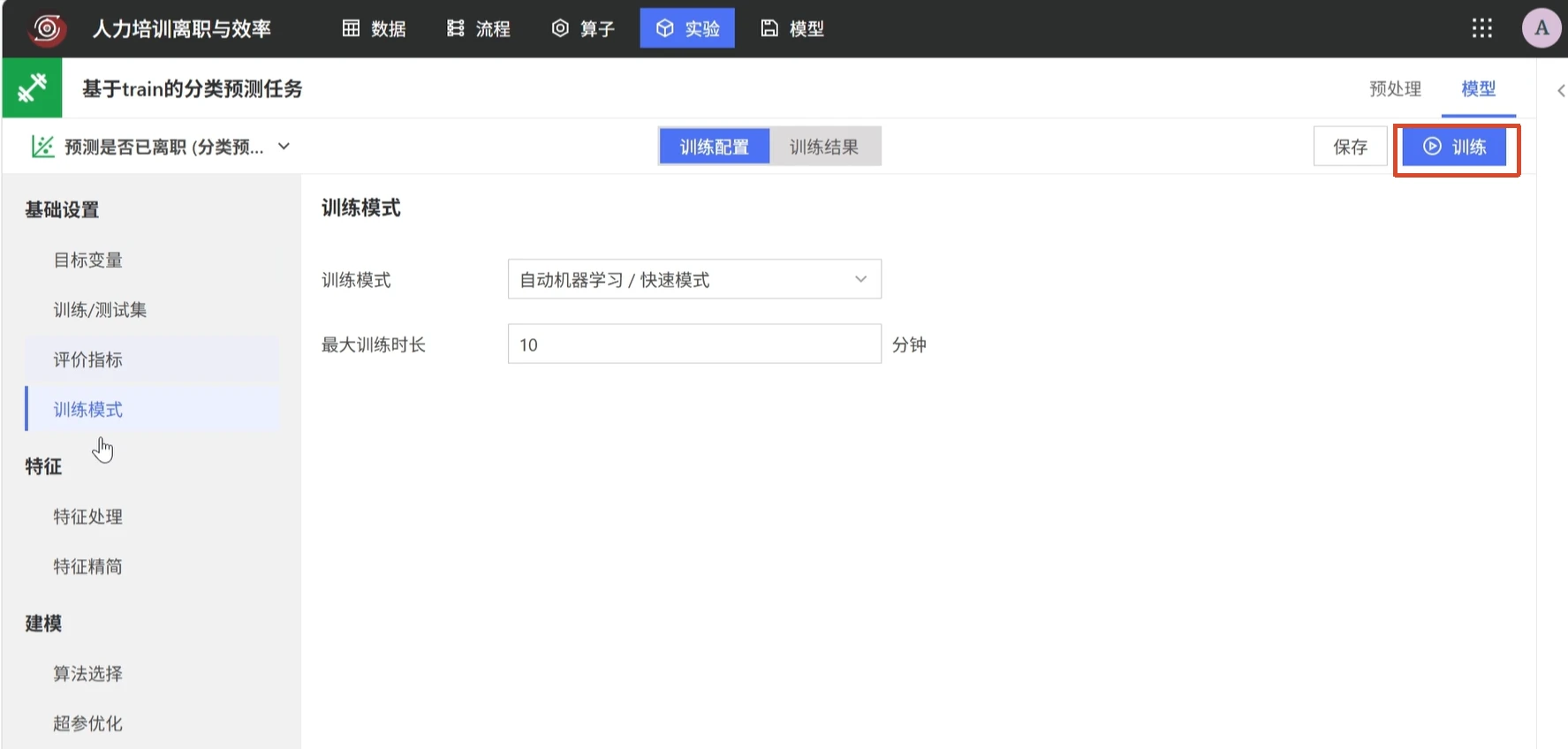This screenshot has width=1568, height=749.
Task: Open 评价指标 in sidebar
Action: (x=152, y=359)
